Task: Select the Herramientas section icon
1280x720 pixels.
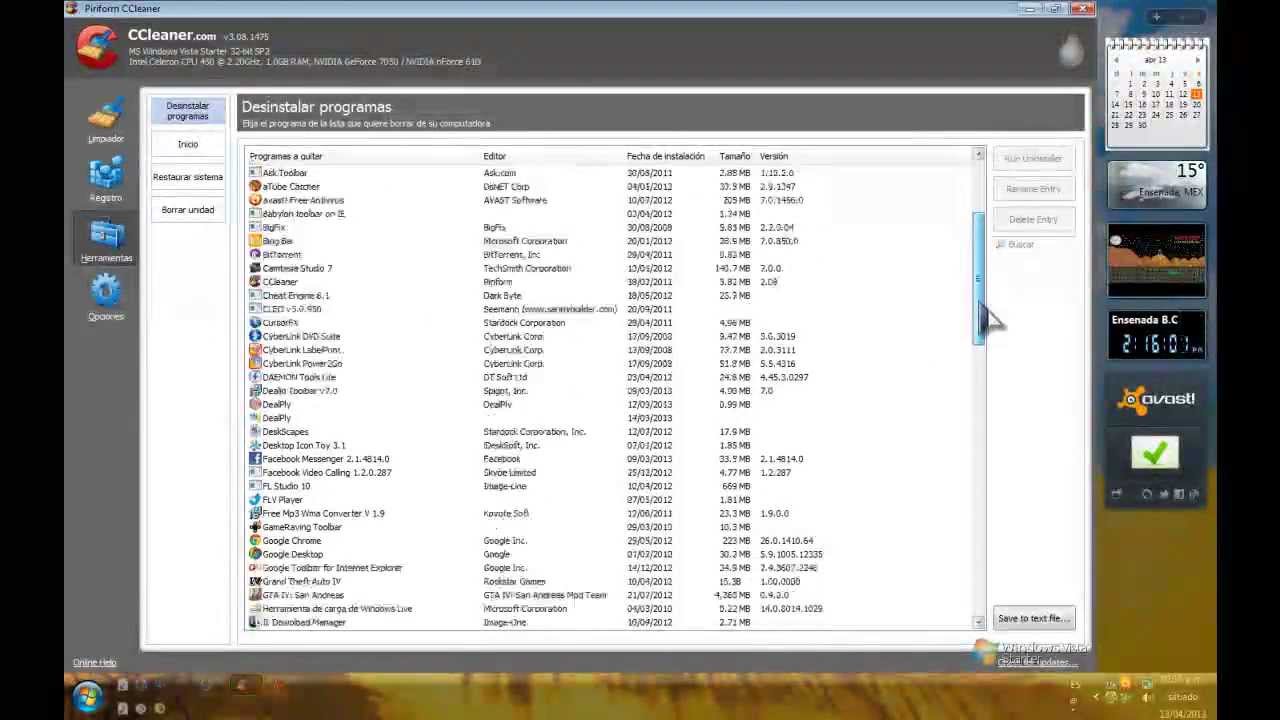Action: tap(106, 233)
